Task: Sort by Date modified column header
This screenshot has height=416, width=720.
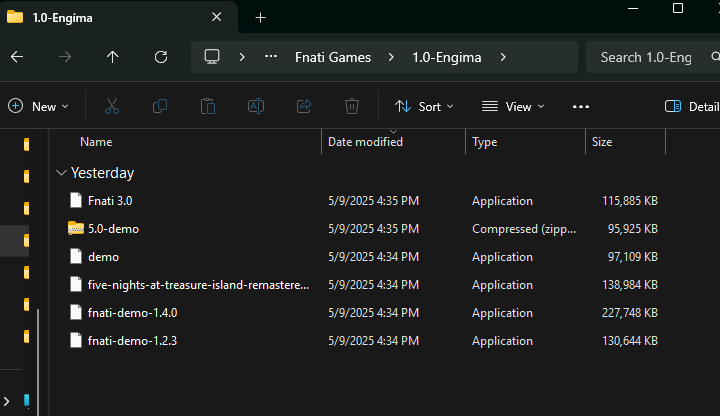Action: [365, 142]
